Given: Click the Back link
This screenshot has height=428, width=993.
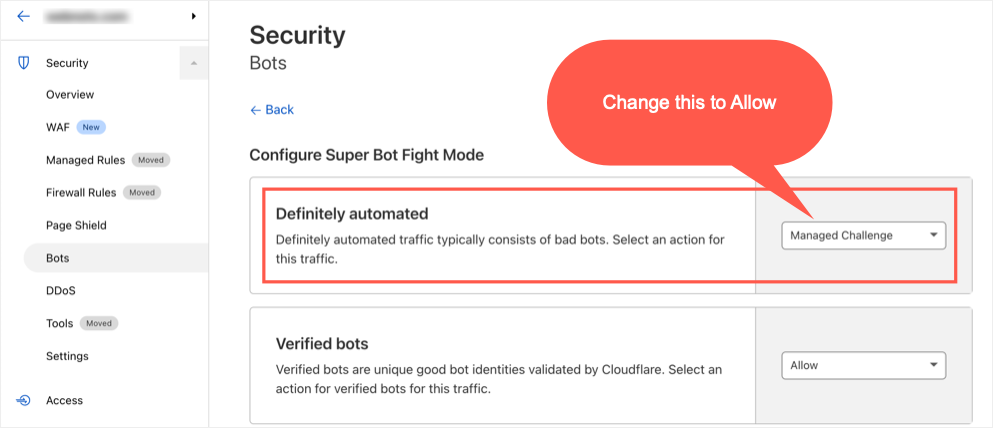Looking at the screenshot, I should pos(272,110).
